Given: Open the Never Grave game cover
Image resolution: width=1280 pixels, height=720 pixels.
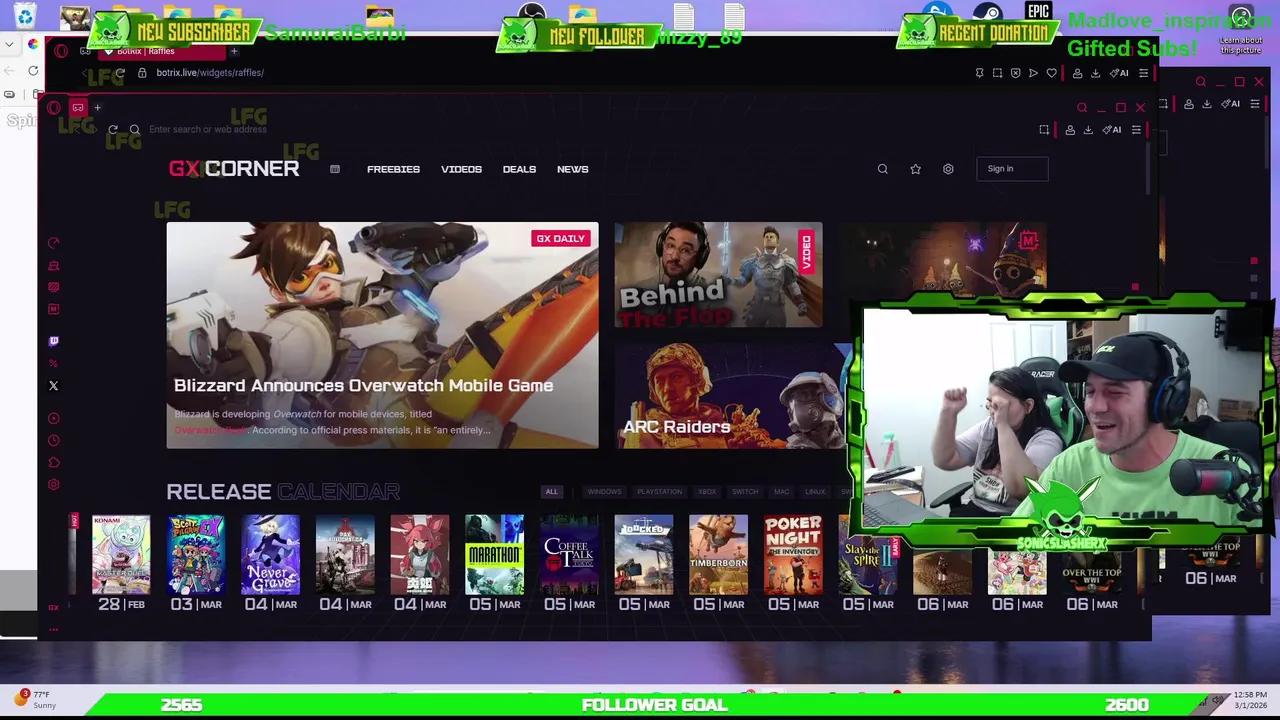Looking at the screenshot, I should point(270,554).
